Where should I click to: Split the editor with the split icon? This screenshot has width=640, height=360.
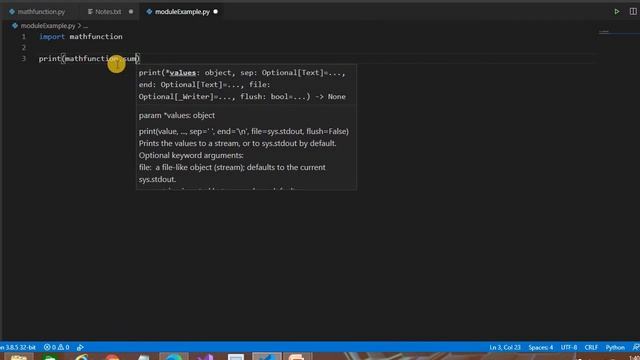[633, 11]
